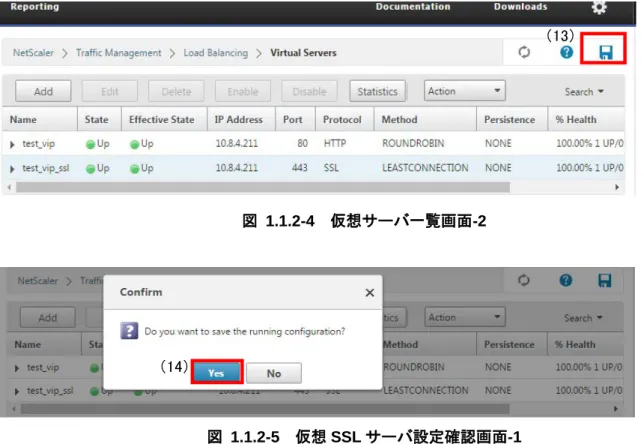644x444 pixels.
Task: Close the Confirm dialog with the X
Action: 370,292
